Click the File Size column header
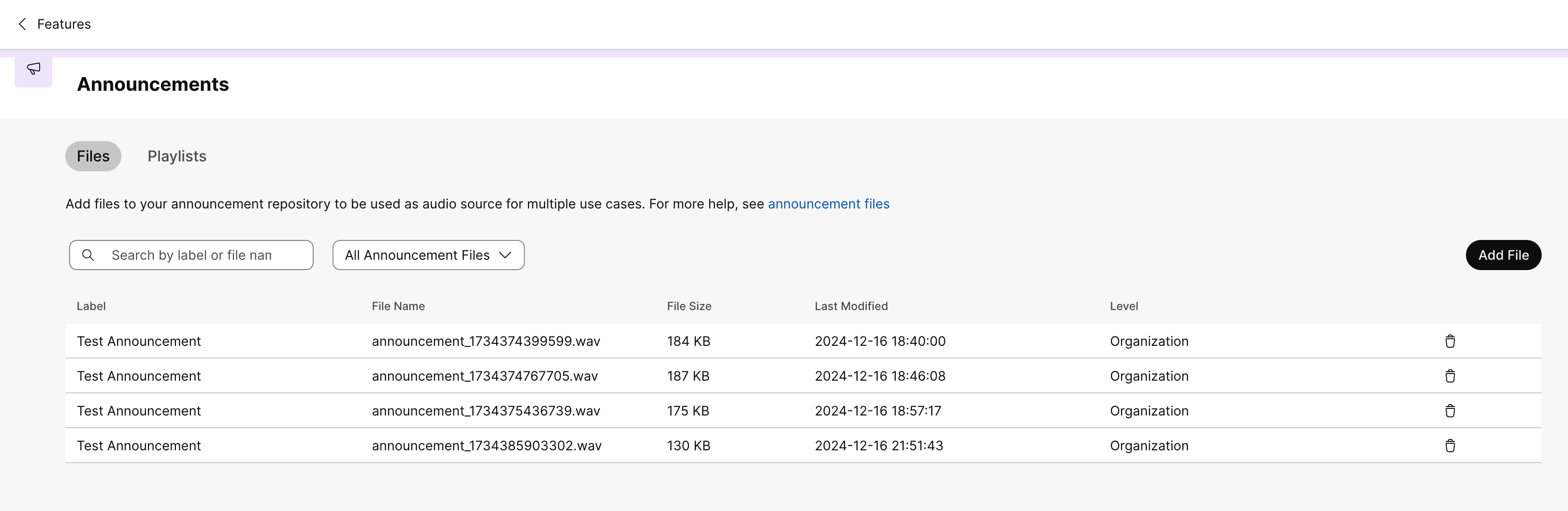The image size is (1568, 511). (689, 306)
